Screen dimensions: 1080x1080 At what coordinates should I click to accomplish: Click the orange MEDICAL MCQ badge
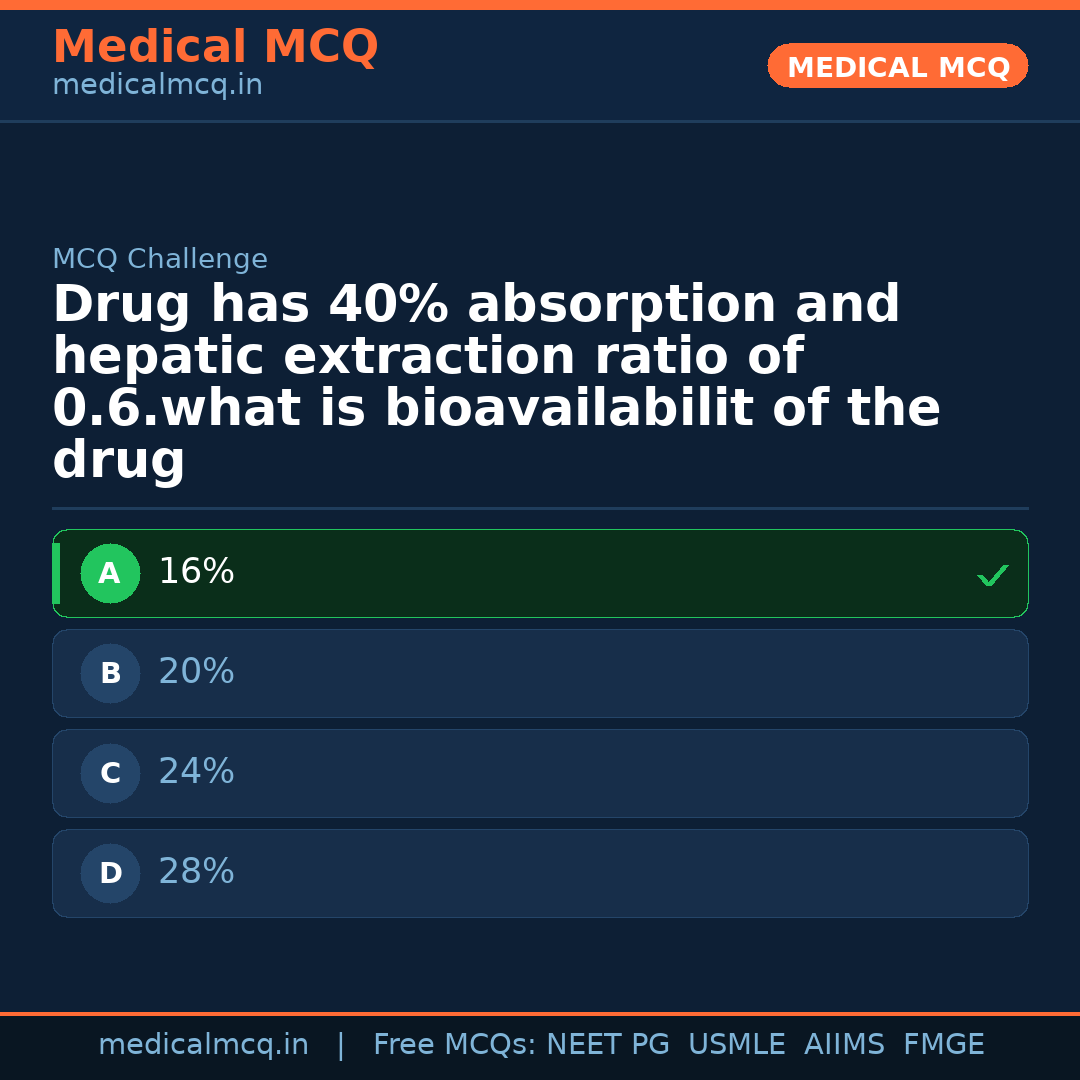tap(898, 66)
